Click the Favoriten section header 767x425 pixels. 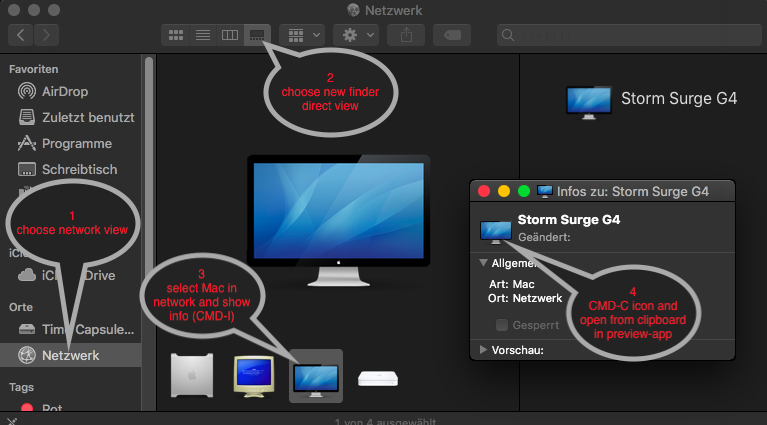point(33,69)
